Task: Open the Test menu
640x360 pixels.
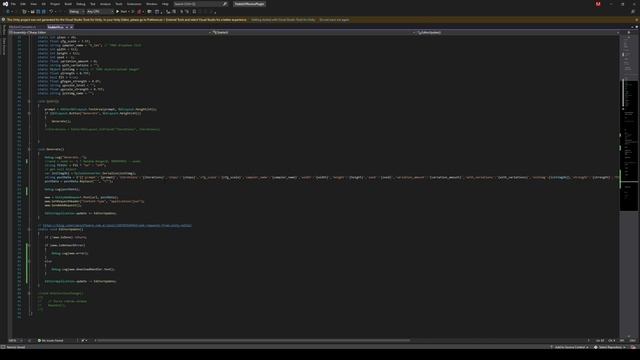Action: tap(93, 4)
